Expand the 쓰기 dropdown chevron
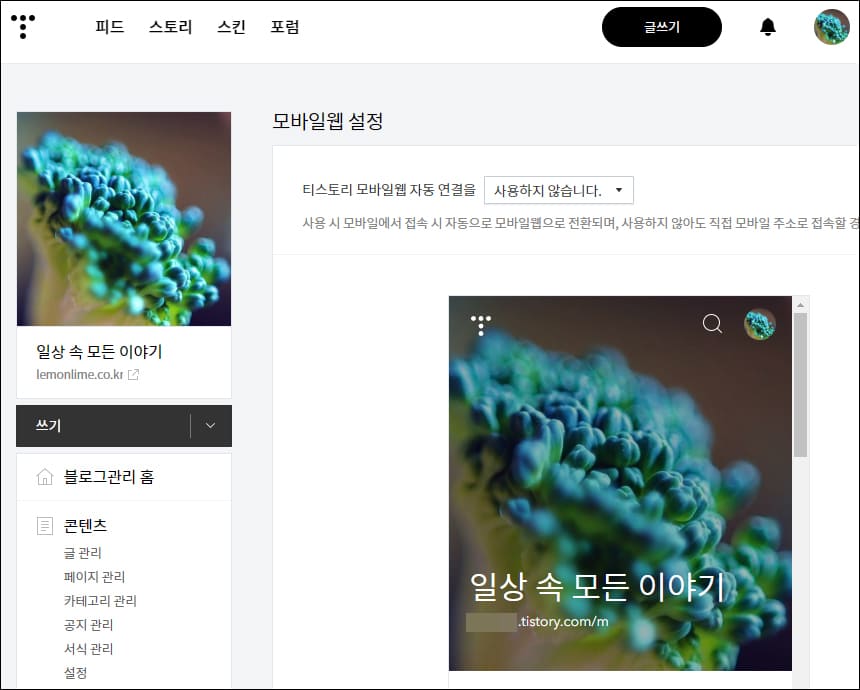Viewport: 860px width, 690px height. [x=210, y=425]
